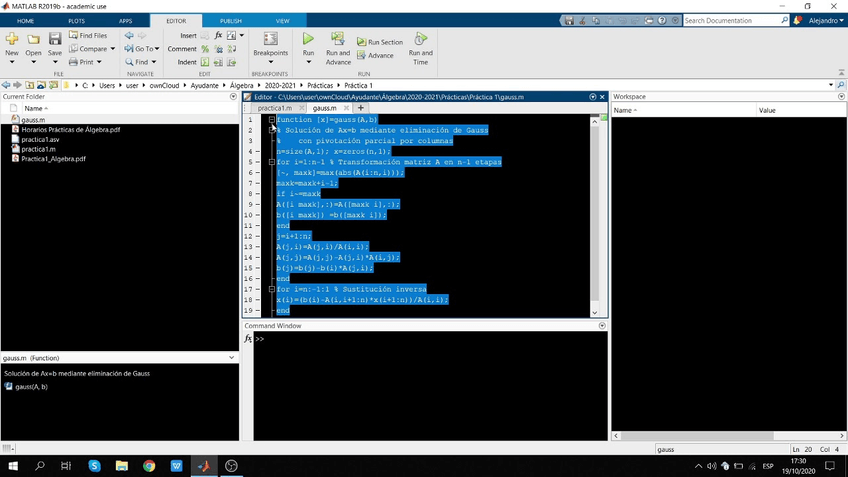Select the Horarios Prácticas de Álgebra.pdf file
Image resolution: width=848 pixels, height=477 pixels.
pos(70,130)
